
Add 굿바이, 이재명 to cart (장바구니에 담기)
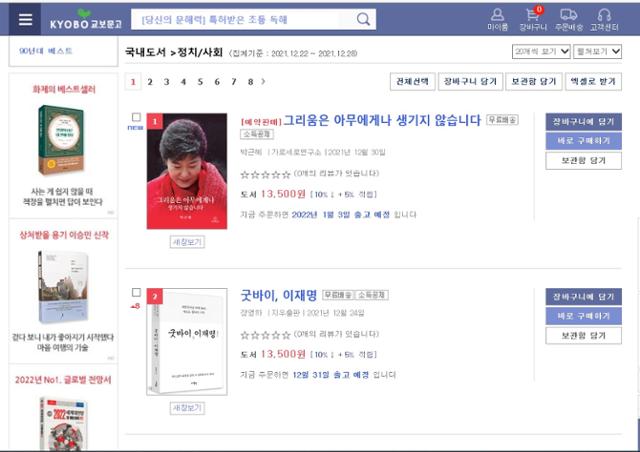(584, 297)
